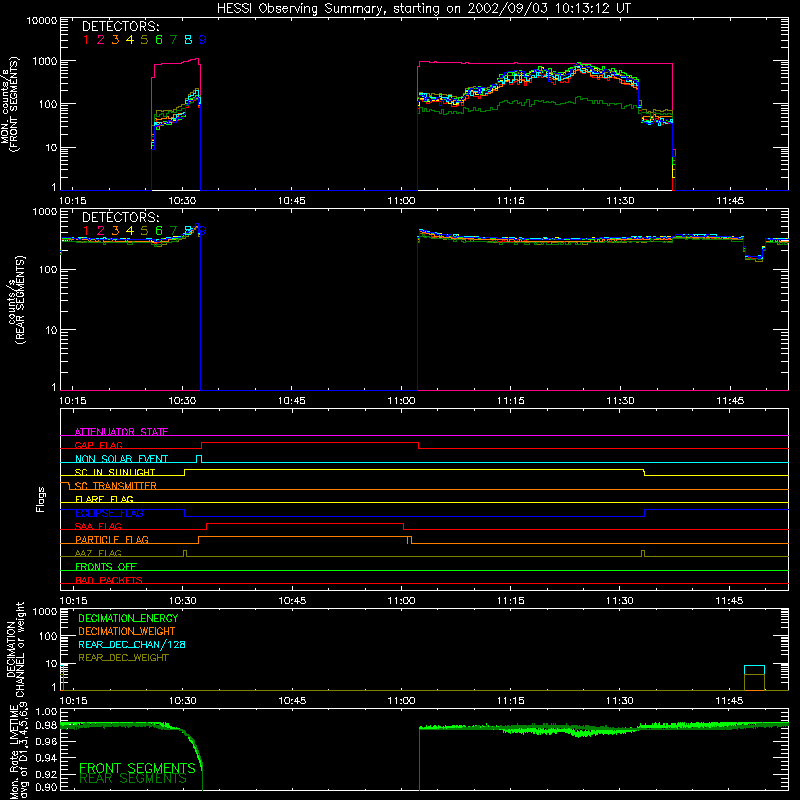The height and width of the screenshot is (800, 800).
Task: Click the 1.00 tick on livetime axis
Action: click(x=46, y=711)
